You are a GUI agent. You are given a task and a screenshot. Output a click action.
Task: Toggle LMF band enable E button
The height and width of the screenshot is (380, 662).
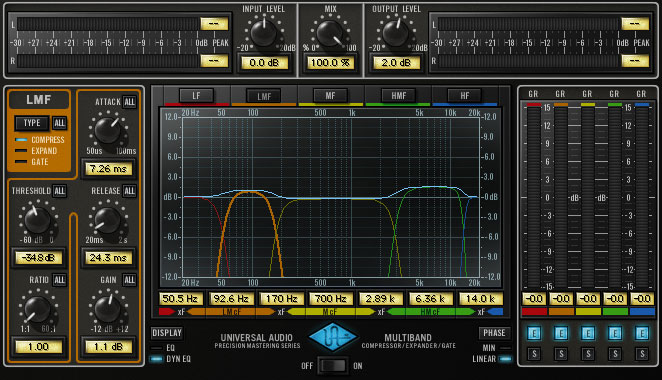click(561, 334)
